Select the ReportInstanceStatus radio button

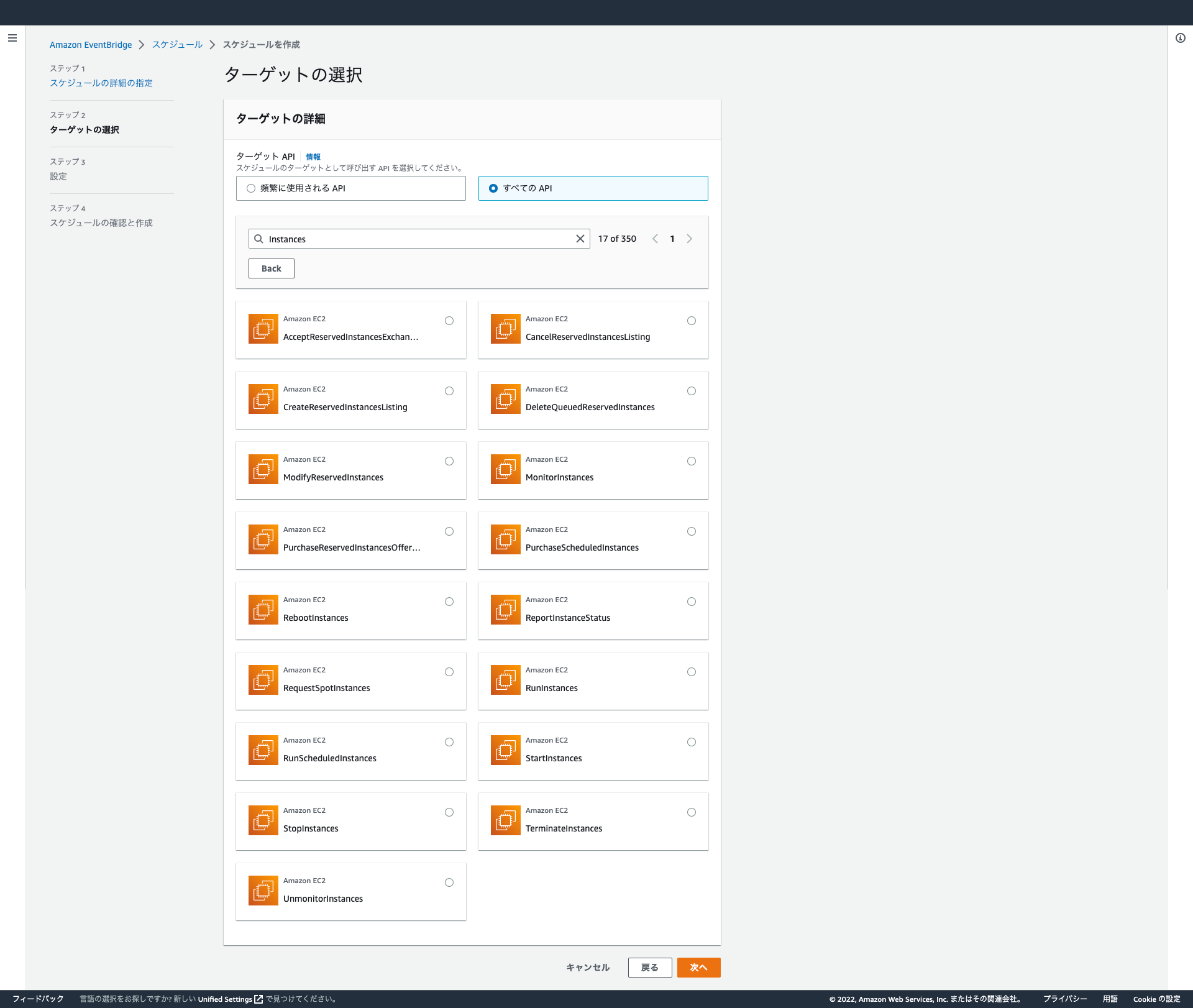point(692,602)
